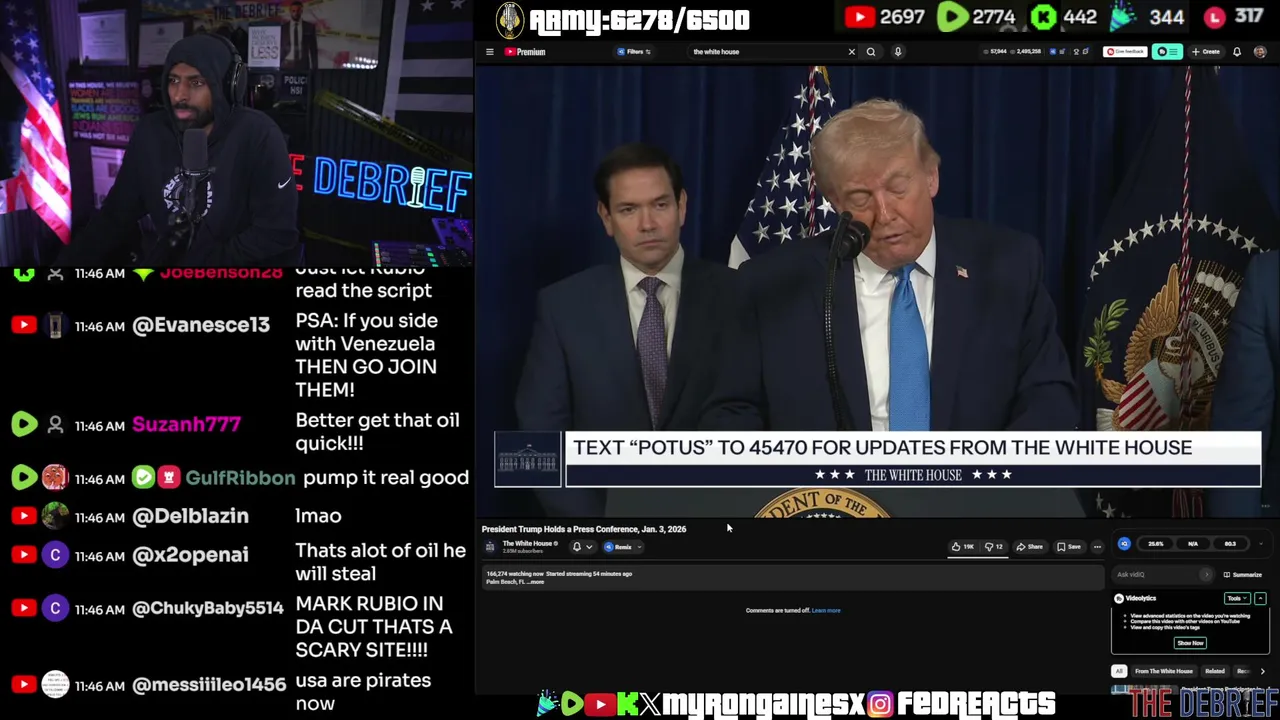Expand the chevron next to Remix
Image resolution: width=1280 pixels, height=720 pixels.
(639, 547)
